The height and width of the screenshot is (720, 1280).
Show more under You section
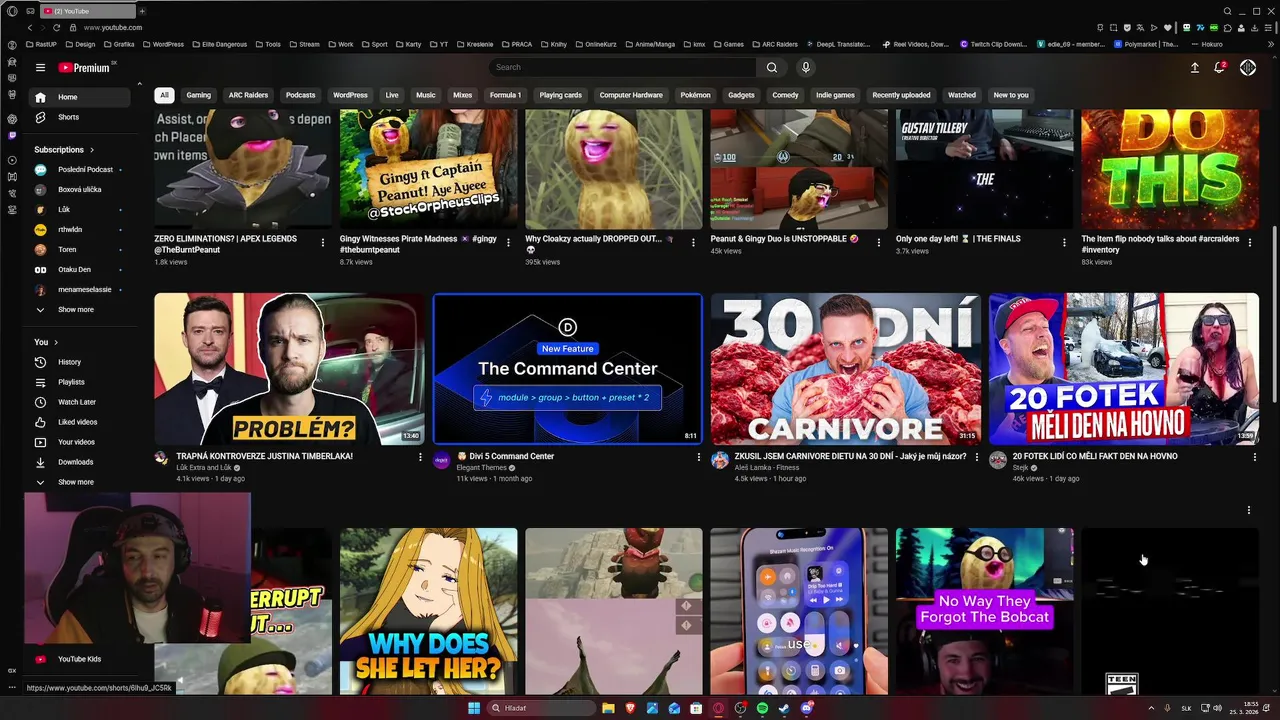(x=79, y=482)
